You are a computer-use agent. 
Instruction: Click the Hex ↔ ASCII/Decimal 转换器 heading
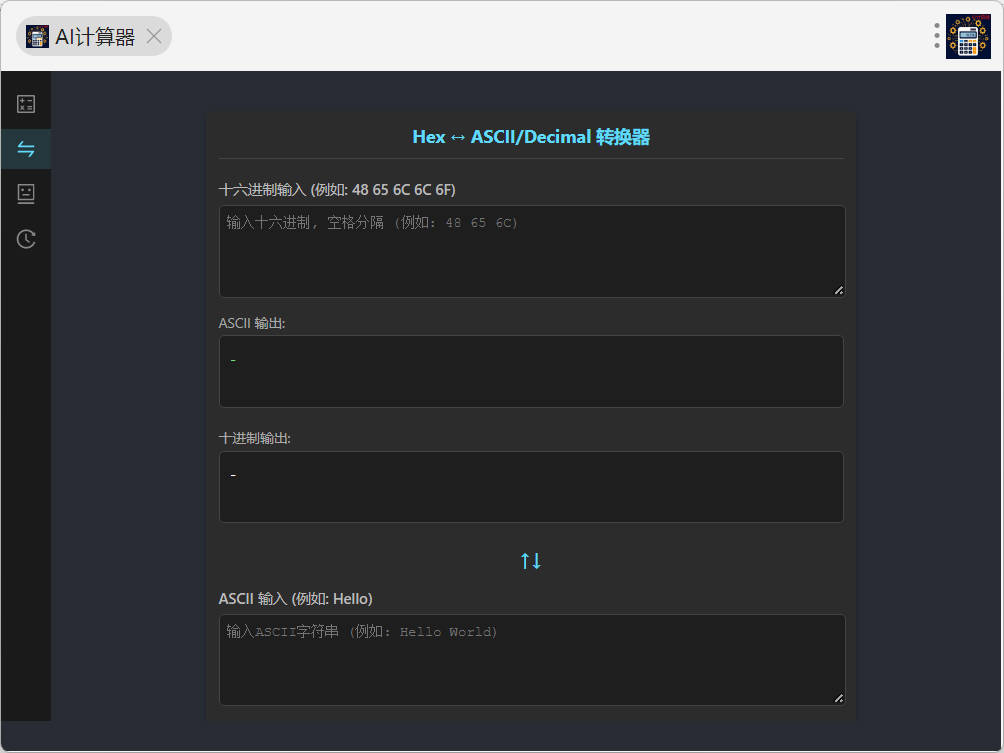point(531,137)
